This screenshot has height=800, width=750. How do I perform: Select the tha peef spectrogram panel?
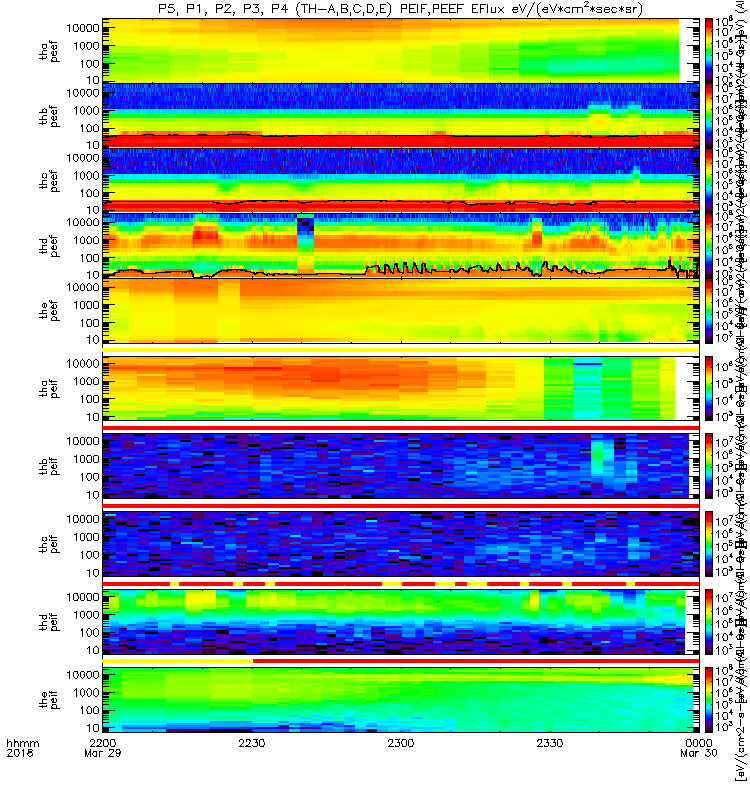click(x=401, y=51)
